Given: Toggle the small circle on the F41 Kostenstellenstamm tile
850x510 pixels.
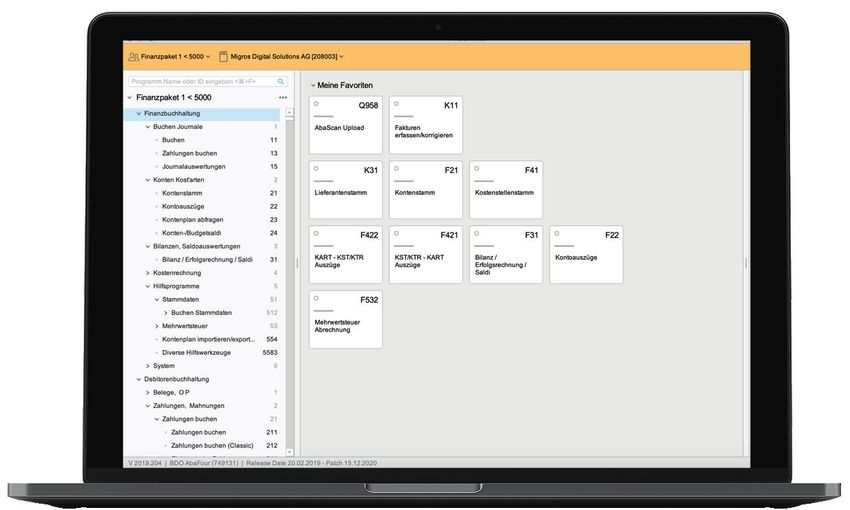Looking at the screenshot, I should pyautogui.click(x=476, y=169).
